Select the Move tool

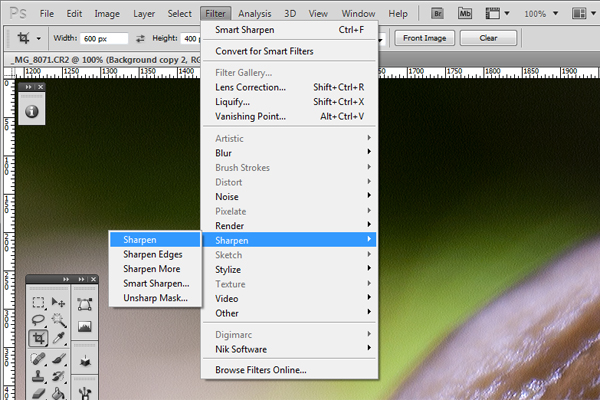[58, 303]
